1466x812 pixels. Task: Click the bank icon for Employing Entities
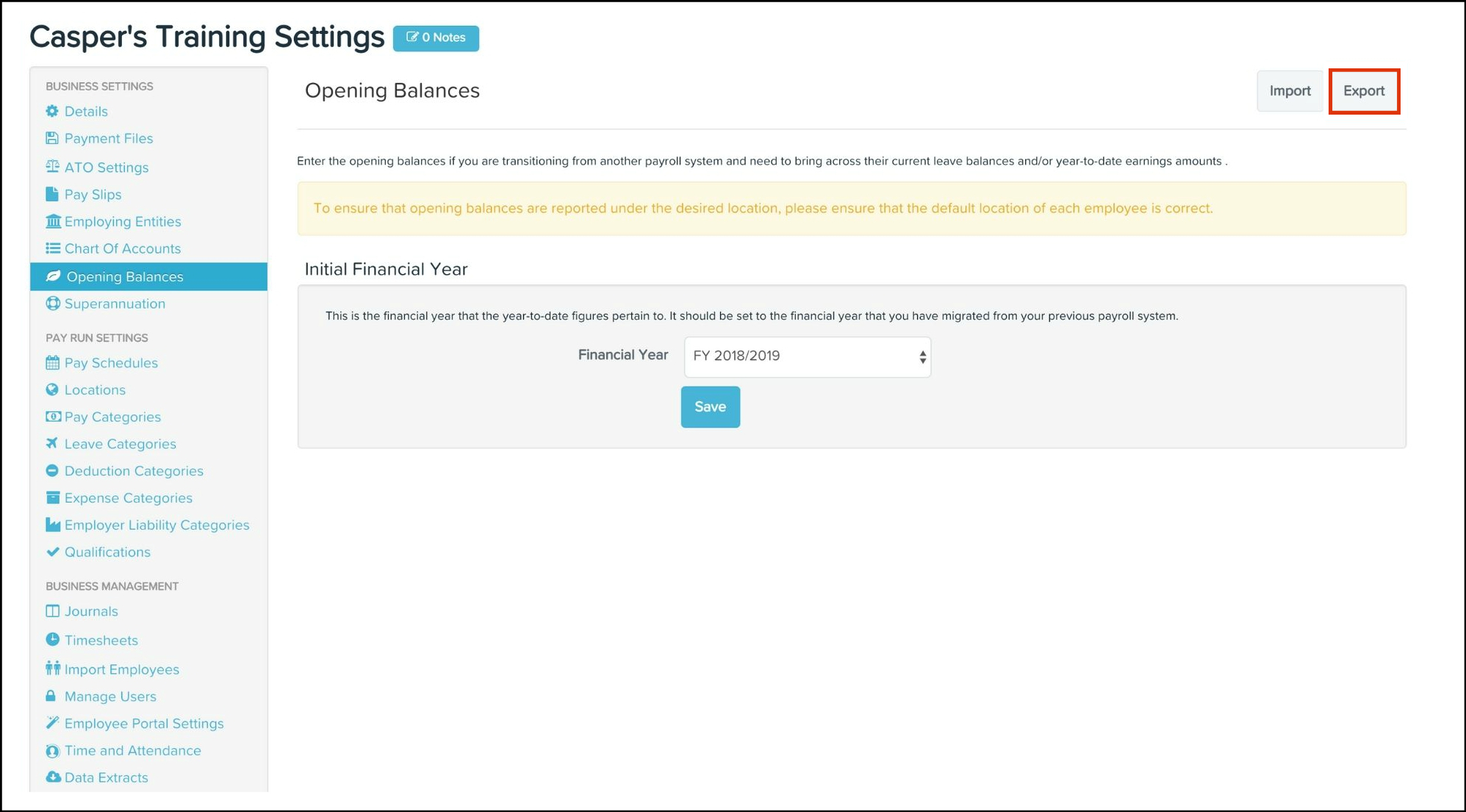(53, 221)
